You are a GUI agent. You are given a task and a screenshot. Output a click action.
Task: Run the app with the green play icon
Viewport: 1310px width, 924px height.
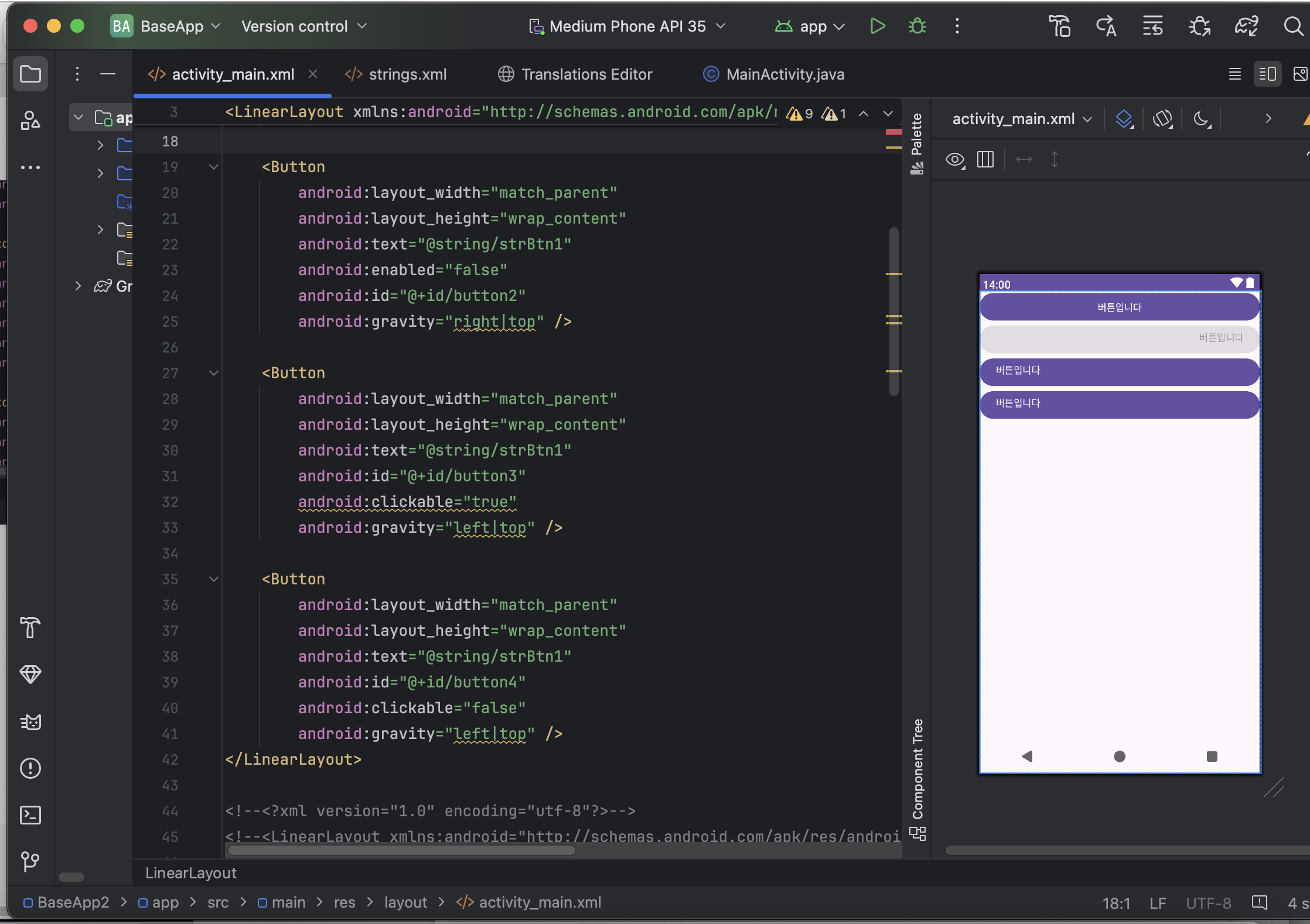click(x=877, y=26)
